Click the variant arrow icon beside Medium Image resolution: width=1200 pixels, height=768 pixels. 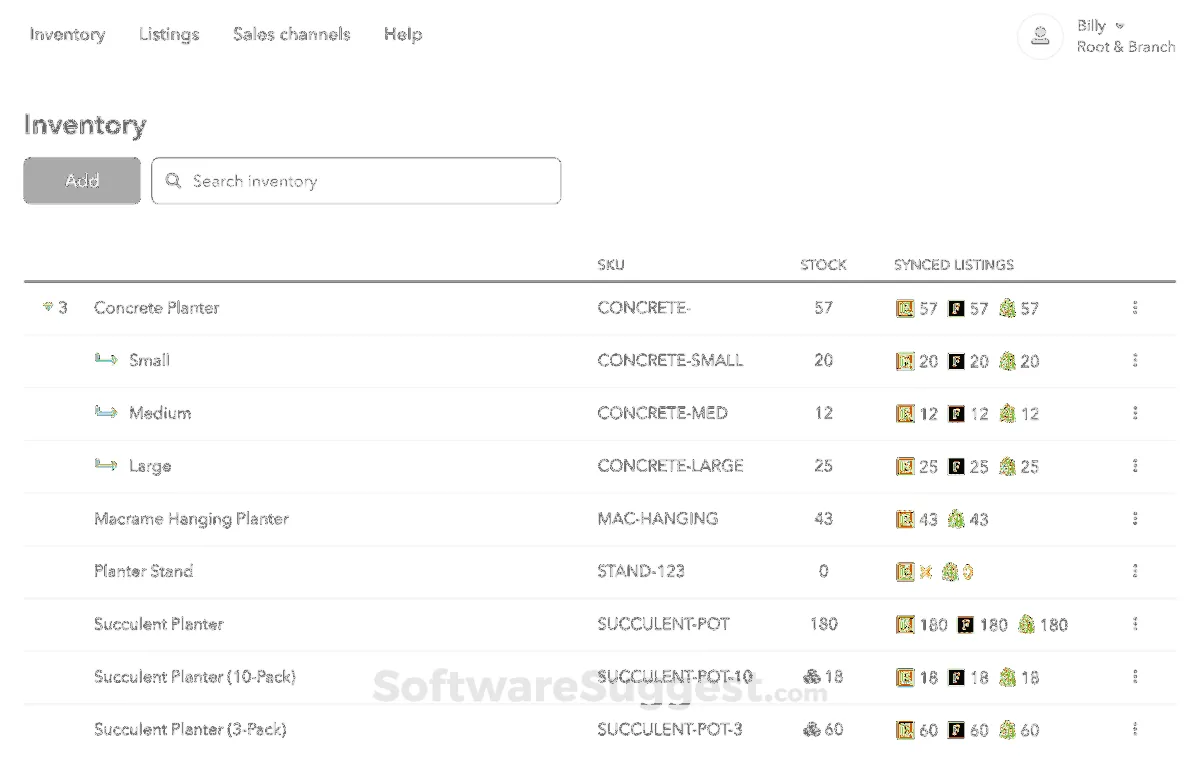pos(106,413)
